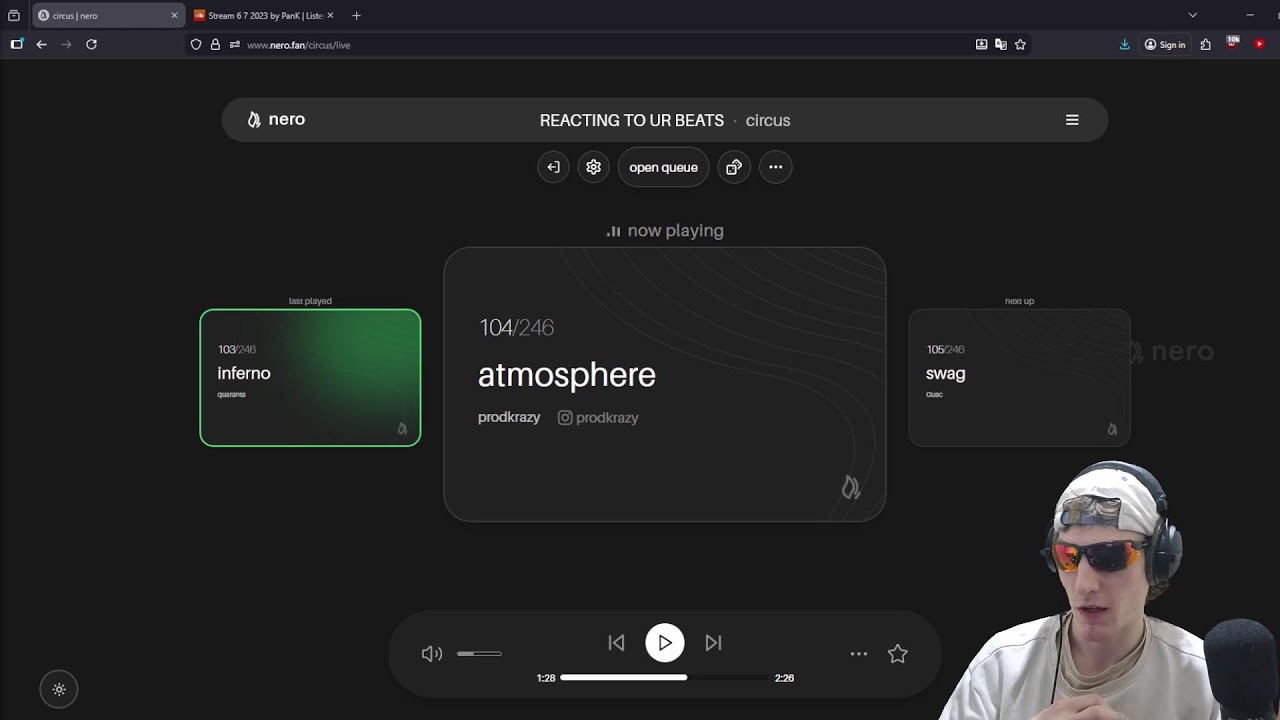Click the TON extension icon
Viewport: 1280px width, 720px height.
1233,43
